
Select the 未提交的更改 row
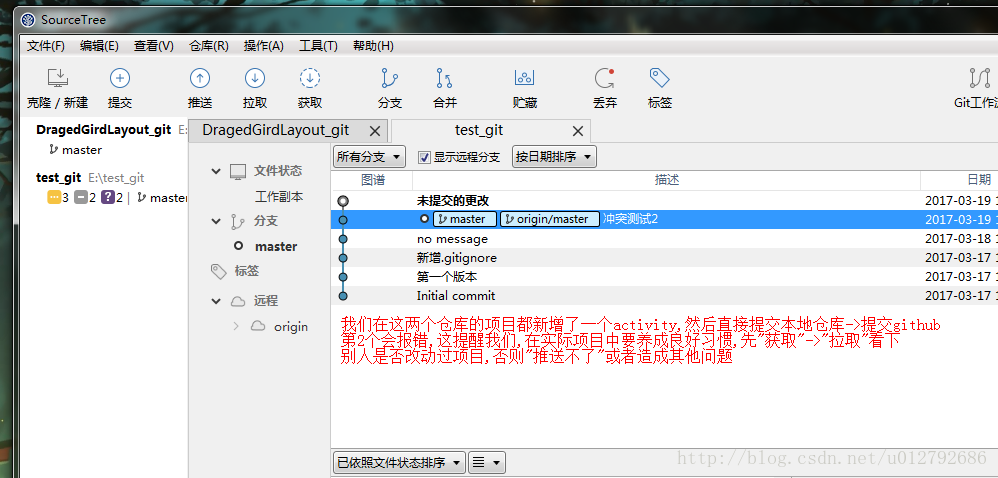pyautogui.click(x=664, y=200)
